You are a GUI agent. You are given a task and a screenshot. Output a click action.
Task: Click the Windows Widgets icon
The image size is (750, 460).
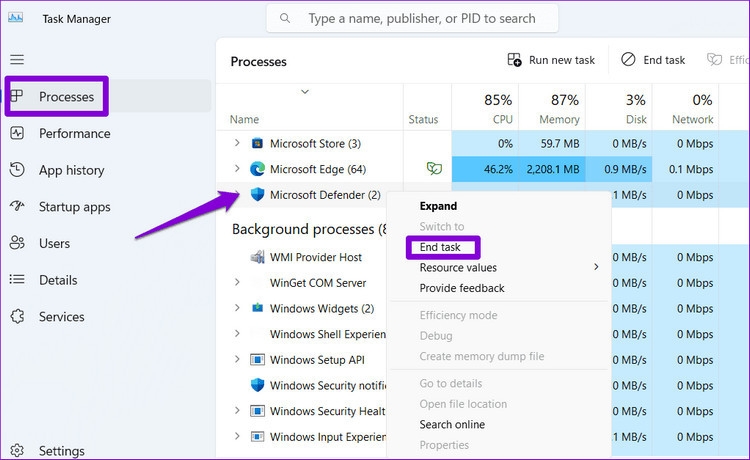tap(257, 307)
